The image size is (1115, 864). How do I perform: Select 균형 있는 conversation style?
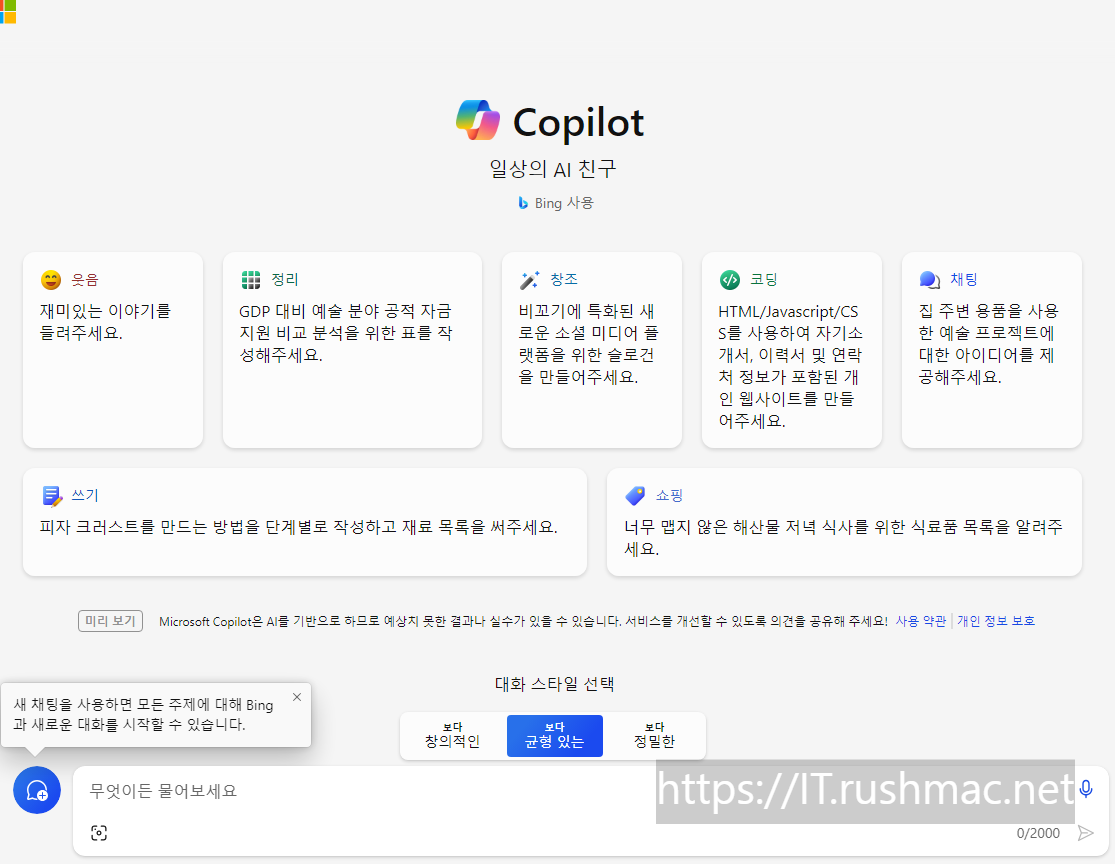[x=555, y=736]
